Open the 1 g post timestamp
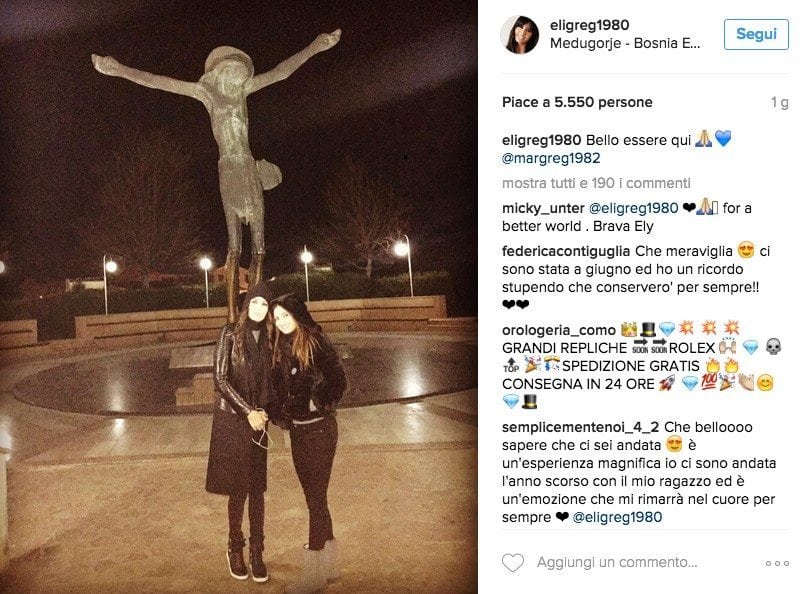 [x=780, y=102]
